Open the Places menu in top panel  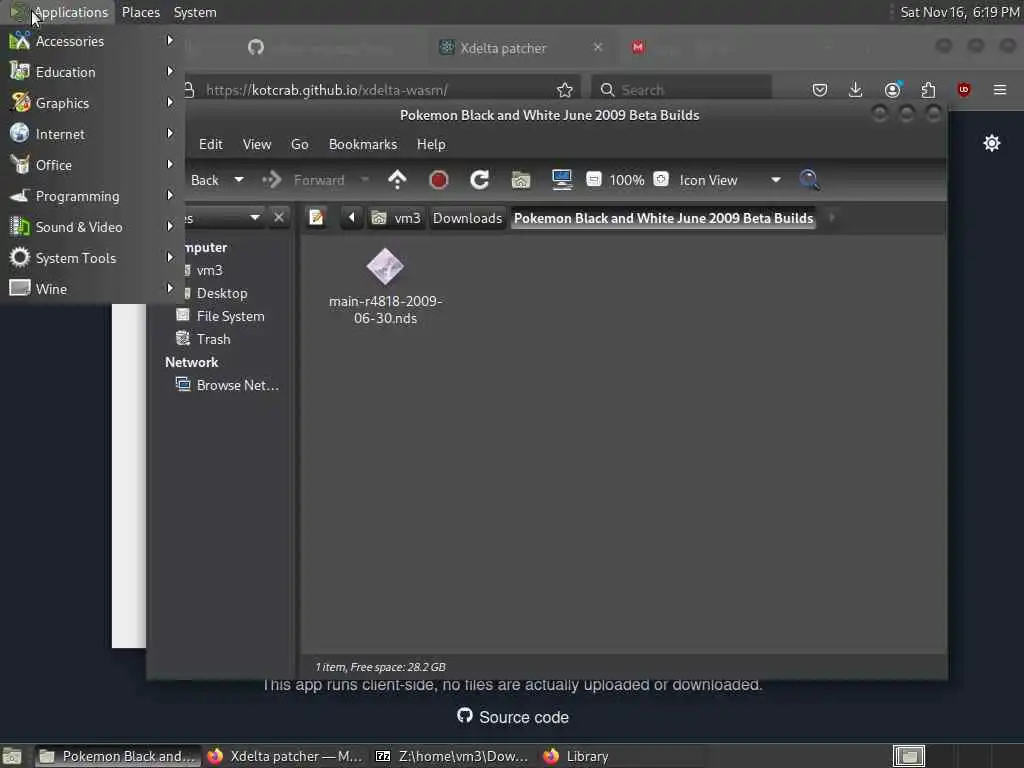pos(140,12)
